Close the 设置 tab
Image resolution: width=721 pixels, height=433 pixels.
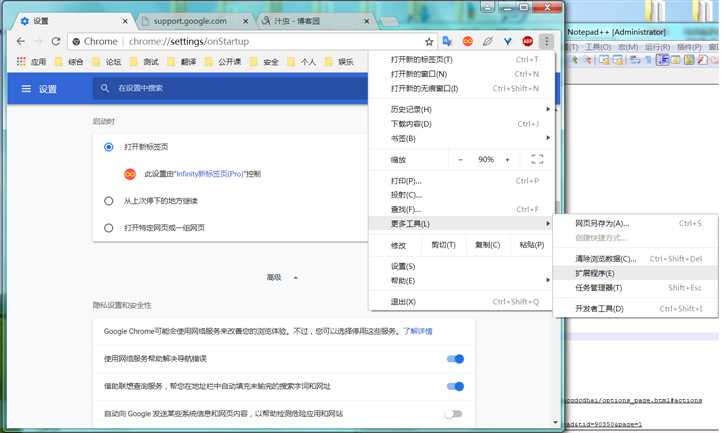tap(125, 21)
